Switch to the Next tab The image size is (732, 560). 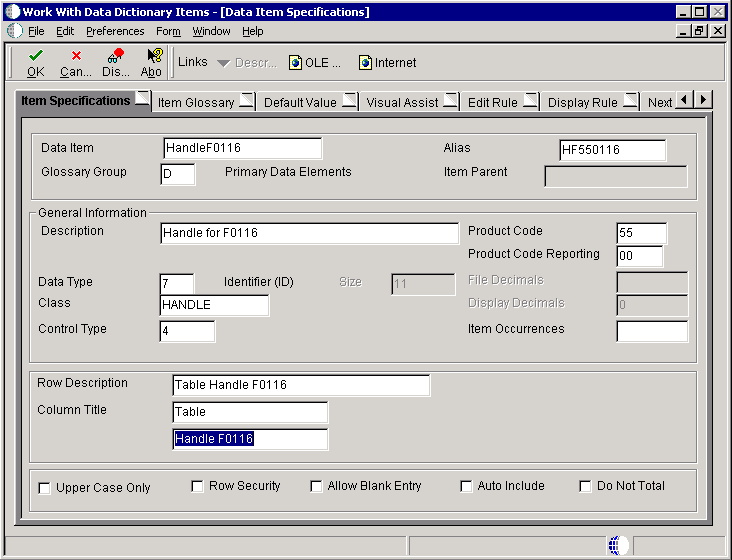coord(659,102)
